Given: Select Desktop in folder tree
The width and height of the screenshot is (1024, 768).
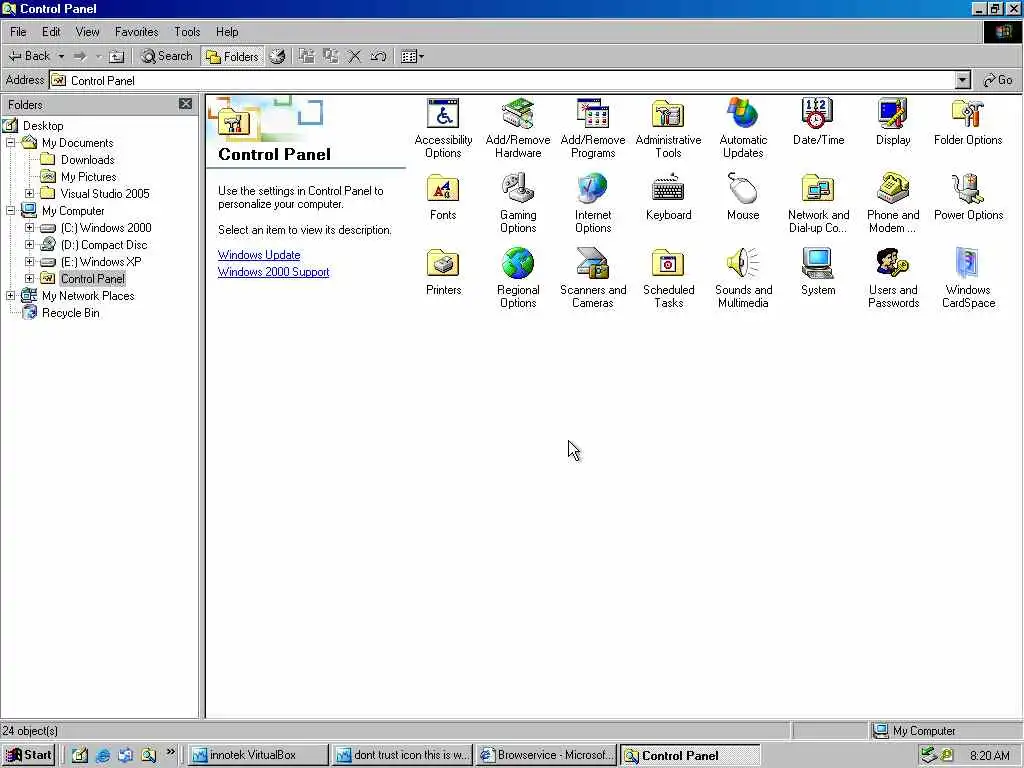Looking at the screenshot, I should click(43, 125).
